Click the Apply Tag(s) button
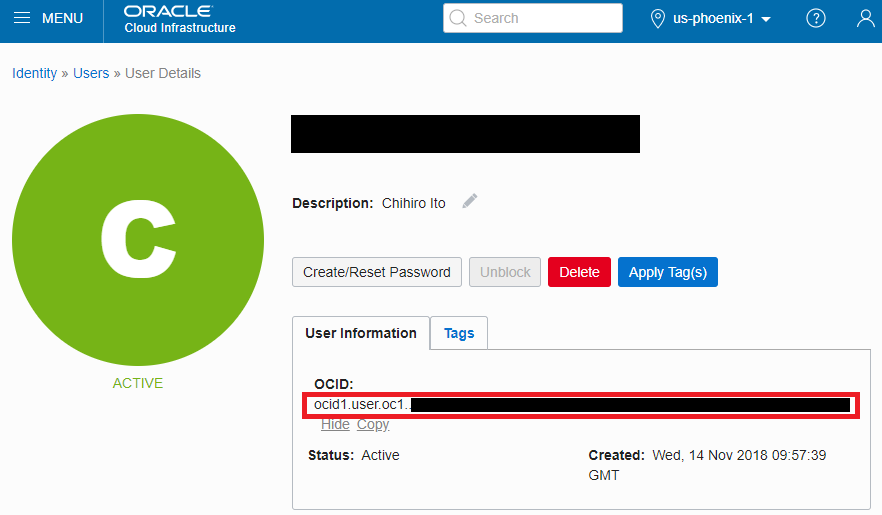The height and width of the screenshot is (515, 882). pos(668,272)
